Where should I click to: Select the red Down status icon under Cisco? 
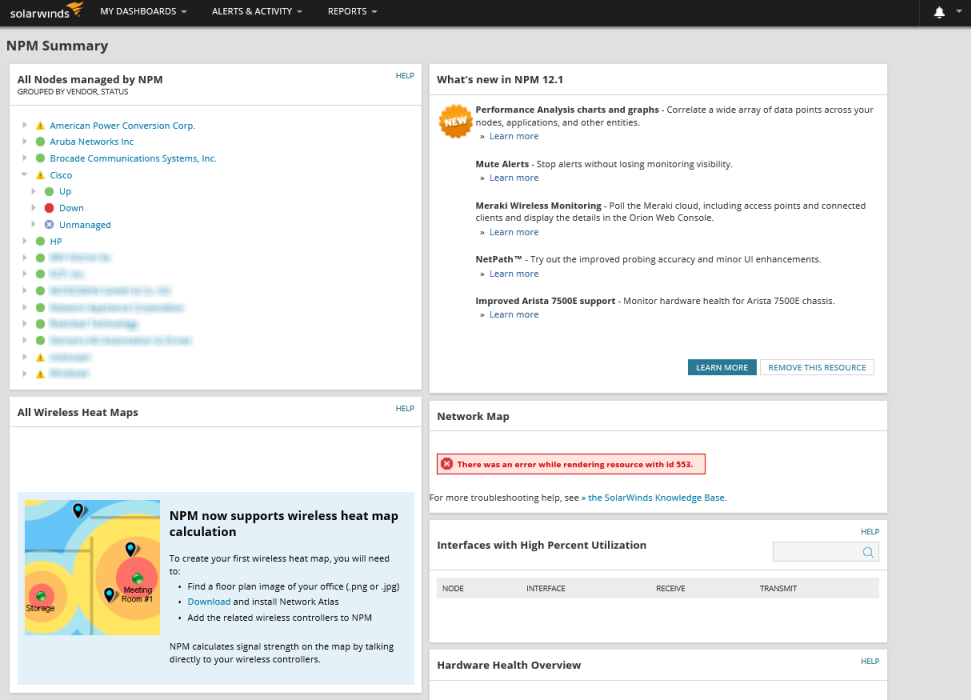point(48,207)
